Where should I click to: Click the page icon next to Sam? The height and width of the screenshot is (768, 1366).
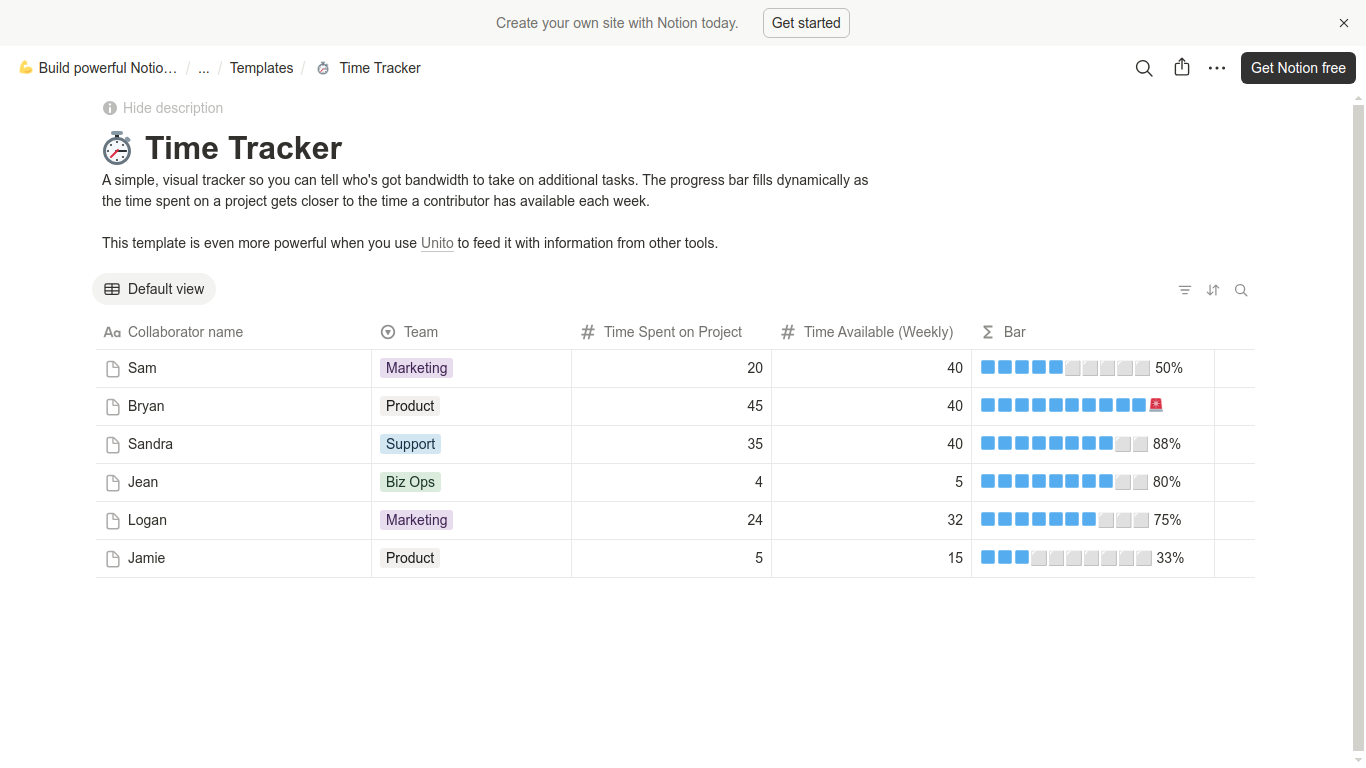(113, 369)
